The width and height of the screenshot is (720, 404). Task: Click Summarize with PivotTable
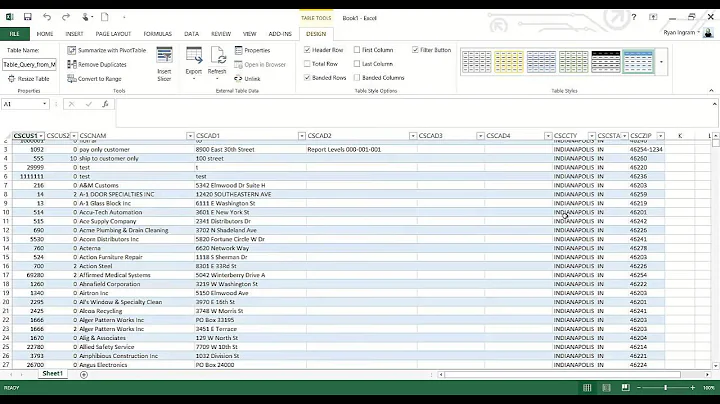[107, 50]
